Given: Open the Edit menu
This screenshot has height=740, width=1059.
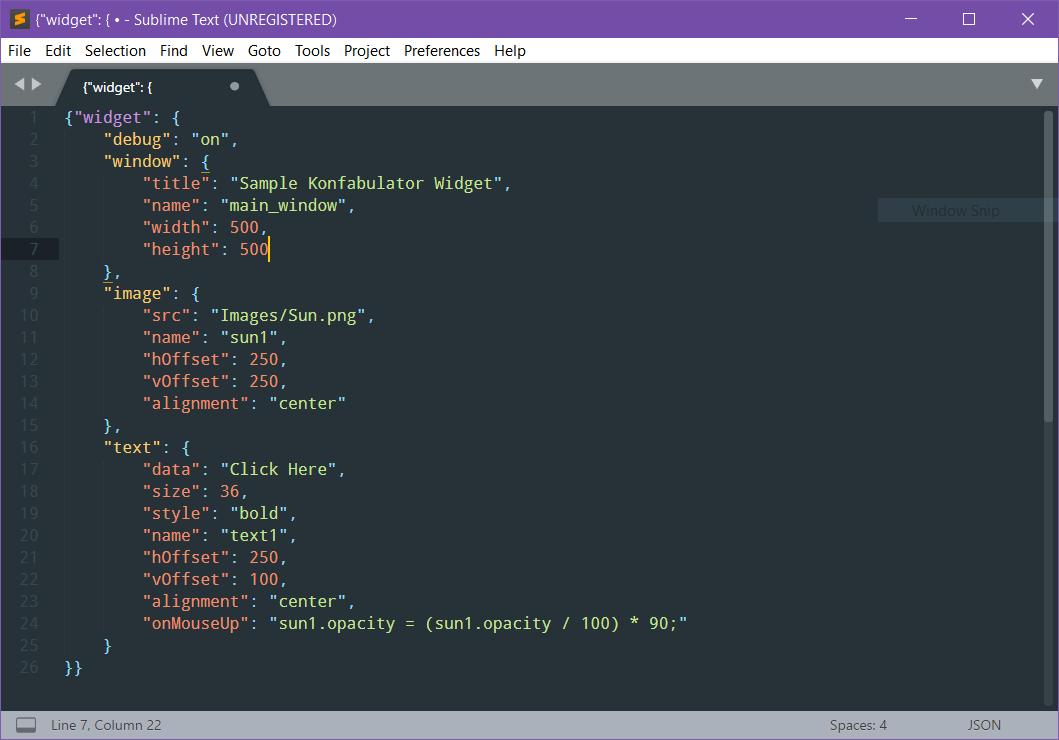Looking at the screenshot, I should pos(58,51).
